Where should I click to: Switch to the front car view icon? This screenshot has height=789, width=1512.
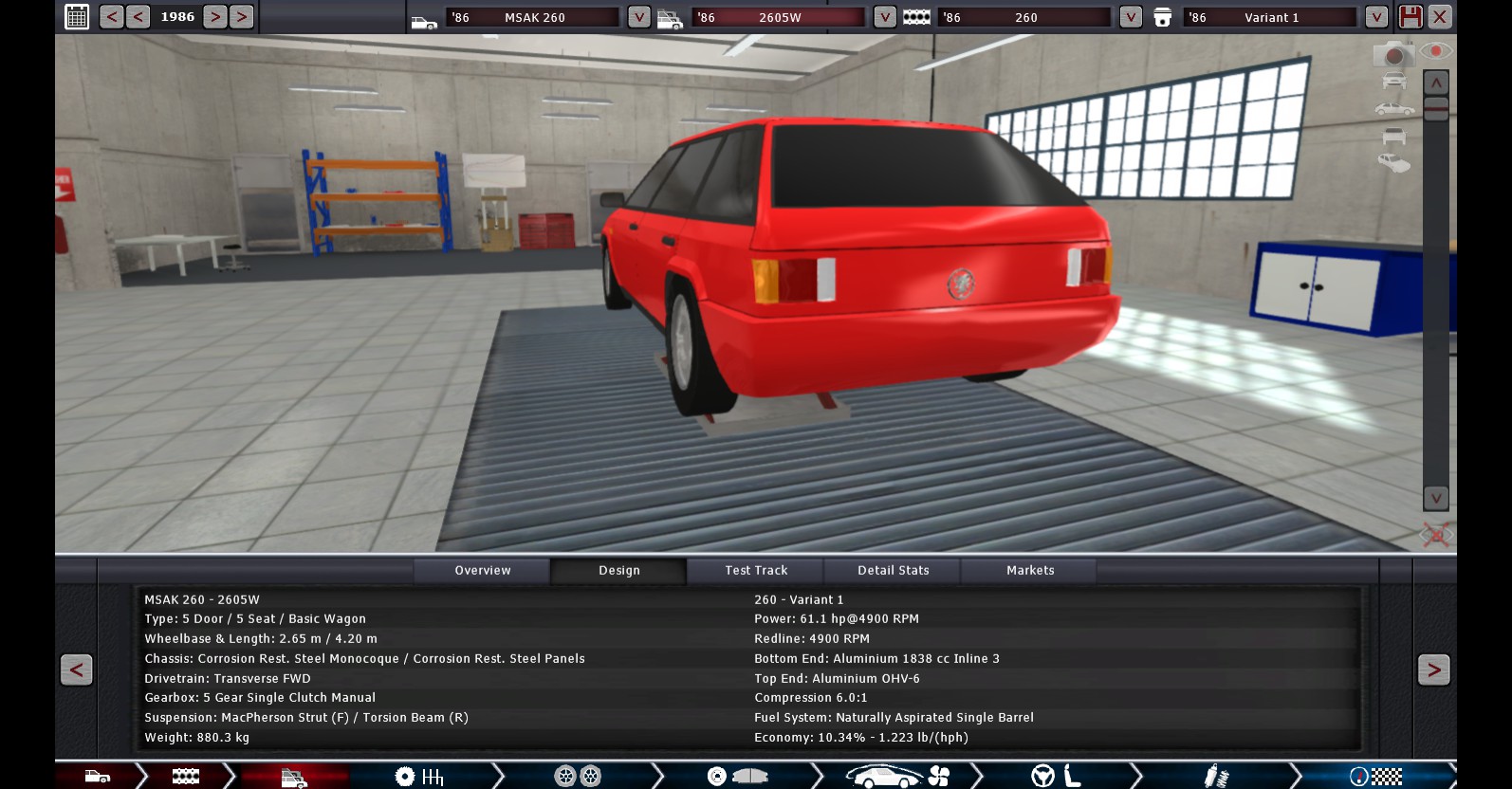1393,83
